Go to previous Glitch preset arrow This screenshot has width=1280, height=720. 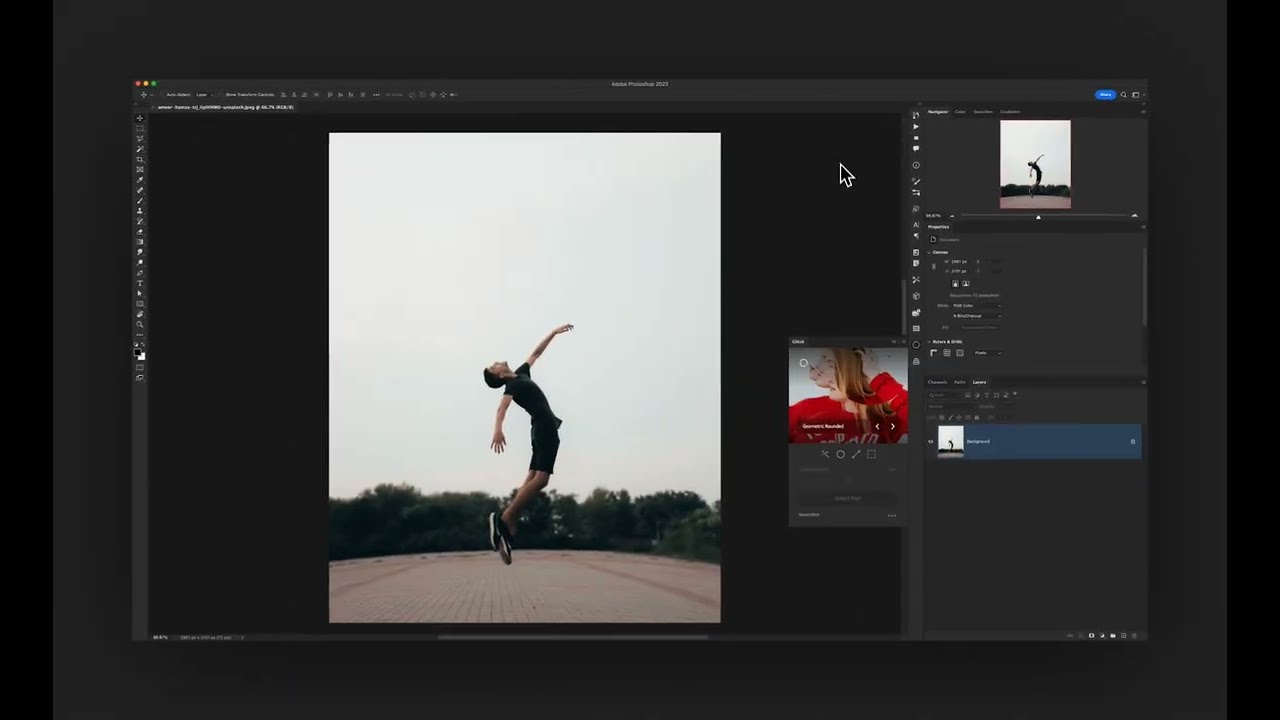[877, 426]
